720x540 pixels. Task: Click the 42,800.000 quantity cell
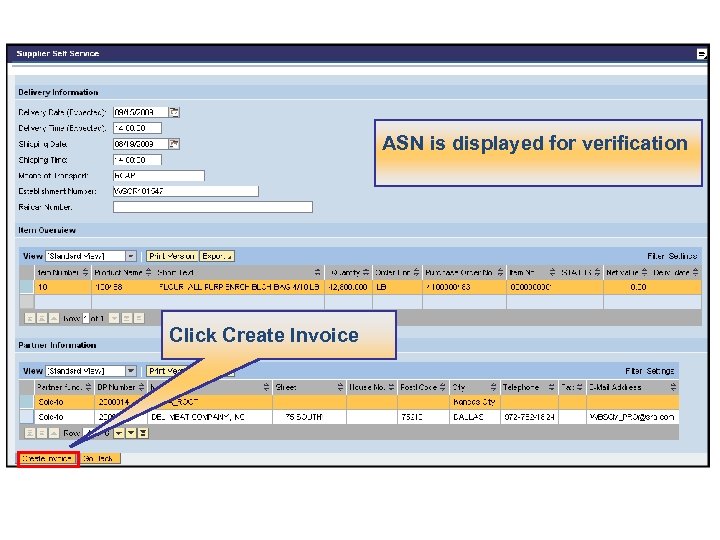coord(349,287)
